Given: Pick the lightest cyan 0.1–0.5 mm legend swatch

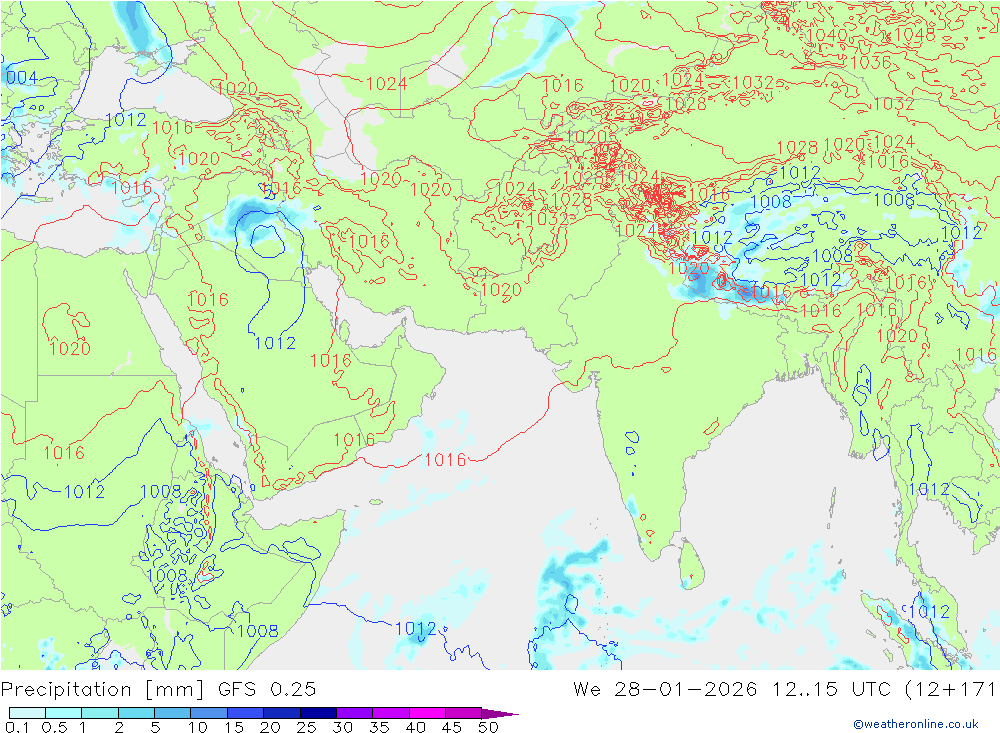Looking at the screenshot, I should [27, 713].
